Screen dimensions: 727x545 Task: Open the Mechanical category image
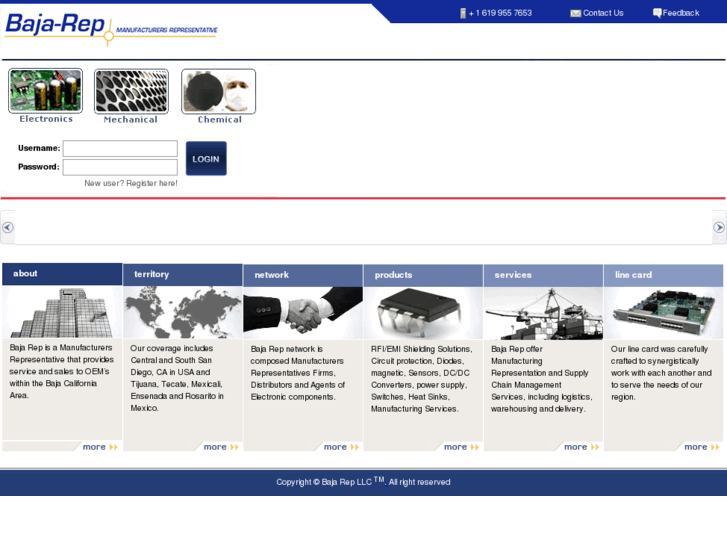pyautogui.click(x=131, y=91)
